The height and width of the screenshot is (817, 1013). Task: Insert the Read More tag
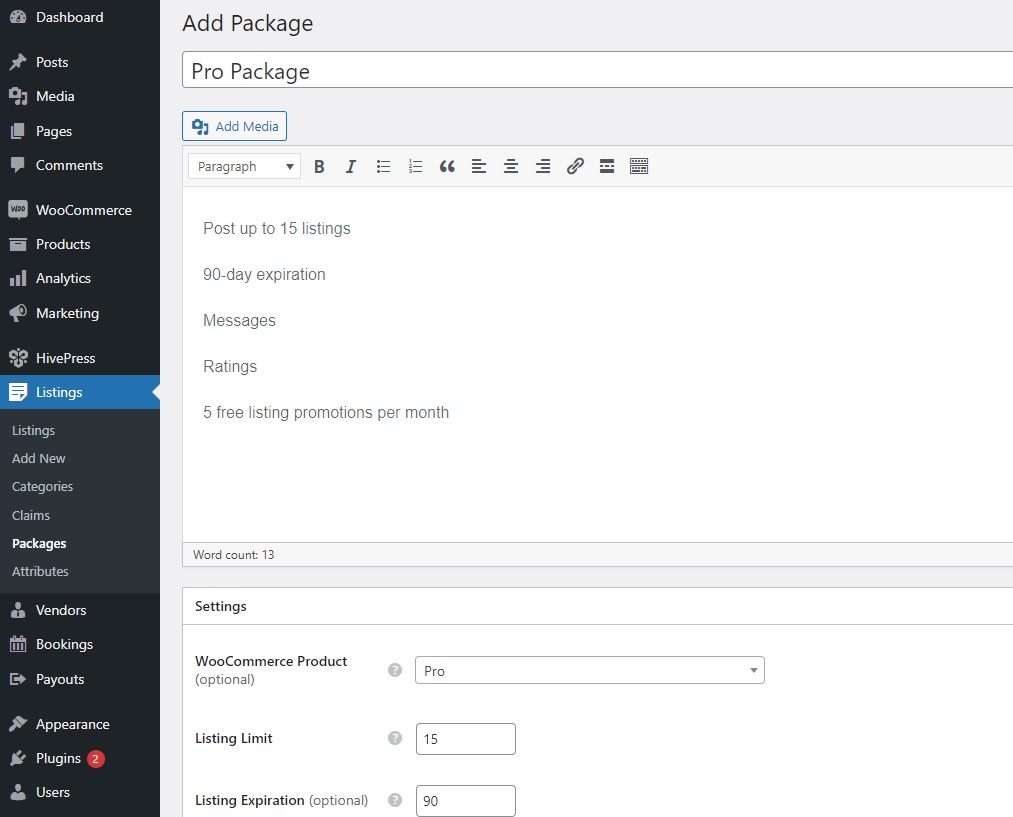point(607,166)
